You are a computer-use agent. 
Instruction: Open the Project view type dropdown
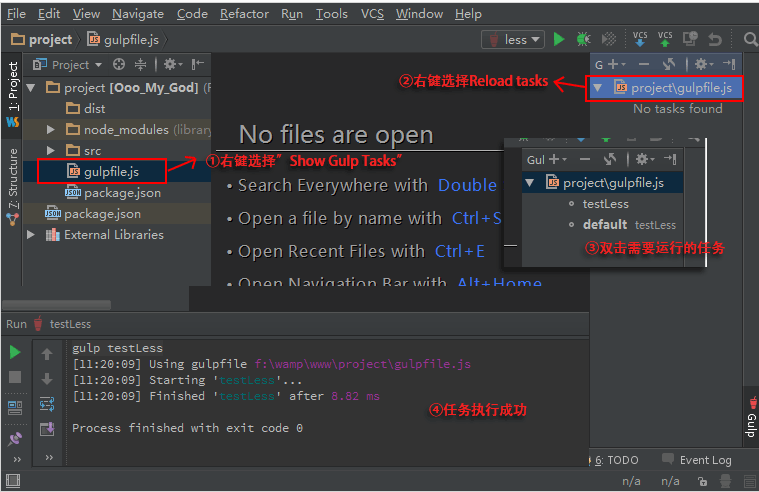(x=67, y=65)
